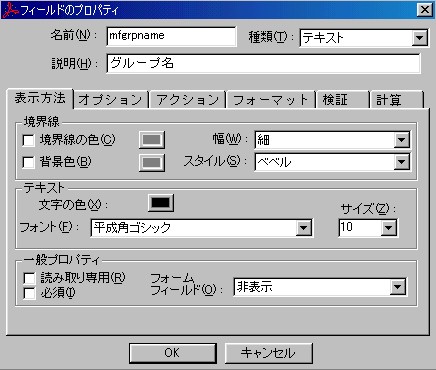Click the Acrobat icon in title bar
This screenshot has width=436, height=370.
[x=10, y=10]
